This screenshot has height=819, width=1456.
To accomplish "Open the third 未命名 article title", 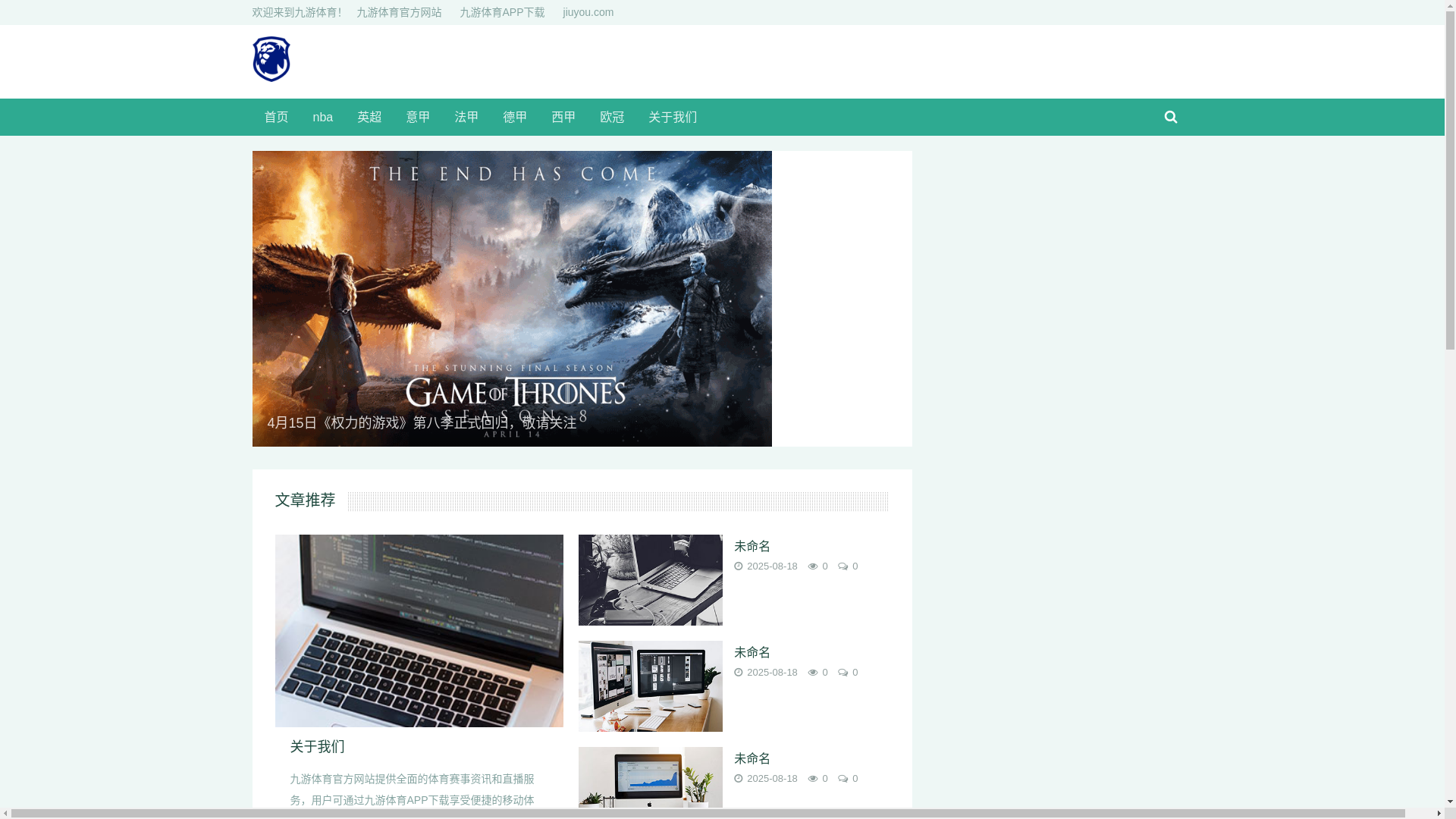I will click(752, 758).
